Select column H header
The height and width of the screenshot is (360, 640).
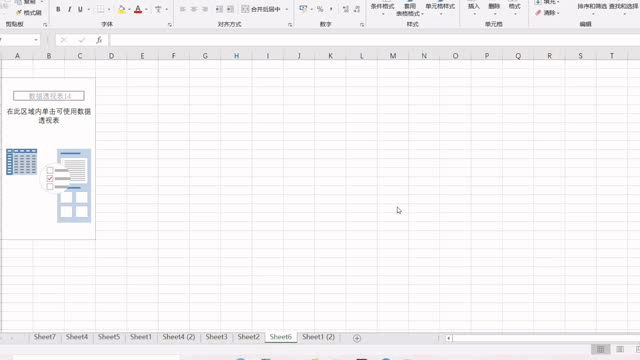pyautogui.click(x=236, y=56)
